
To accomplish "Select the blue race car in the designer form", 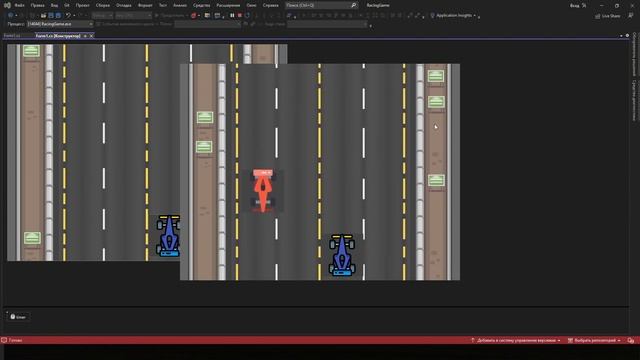I will (x=168, y=236).
